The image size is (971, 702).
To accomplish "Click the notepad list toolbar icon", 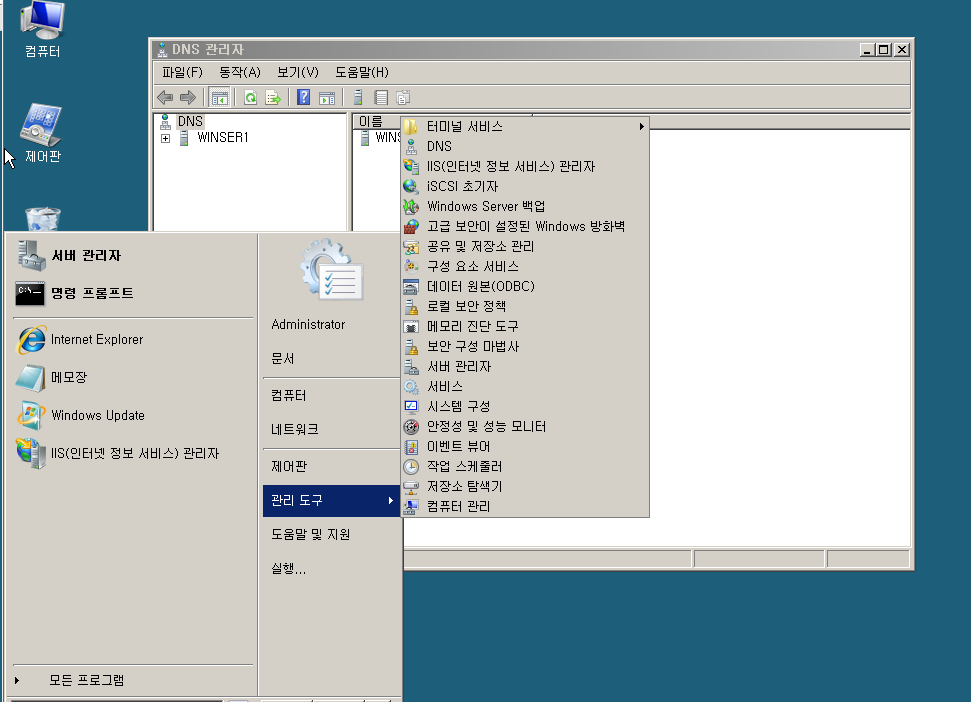I will (381, 97).
